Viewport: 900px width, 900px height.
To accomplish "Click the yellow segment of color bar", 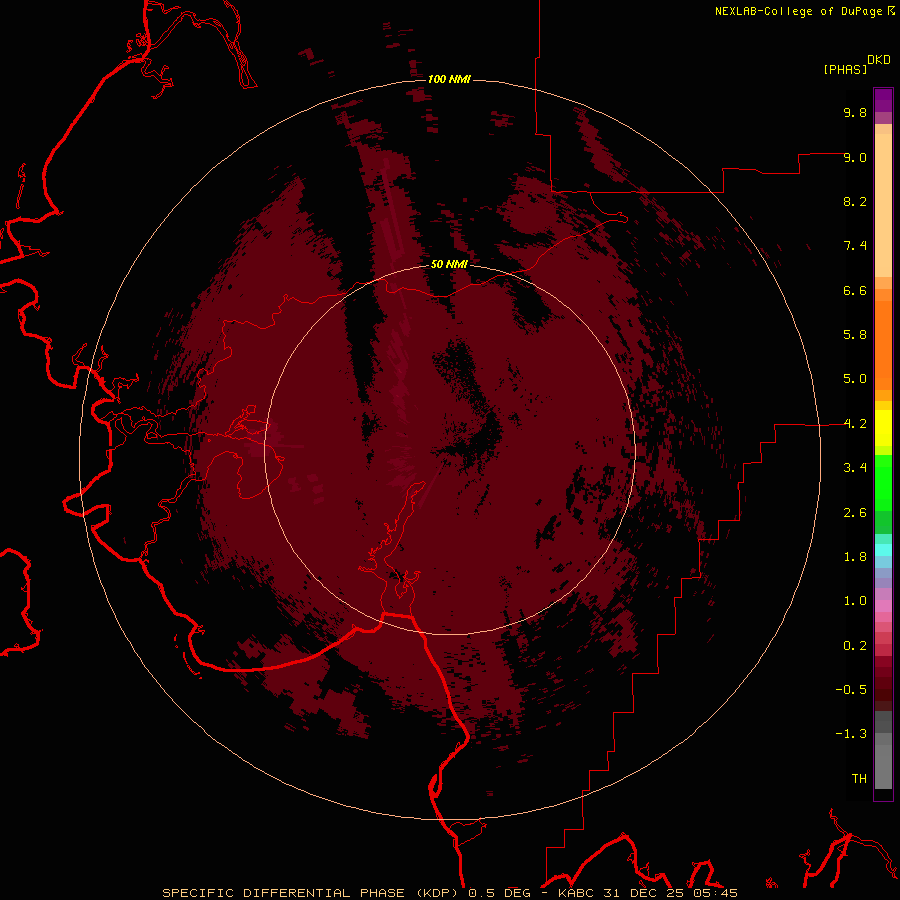I will pyautogui.click(x=883, y=428).
